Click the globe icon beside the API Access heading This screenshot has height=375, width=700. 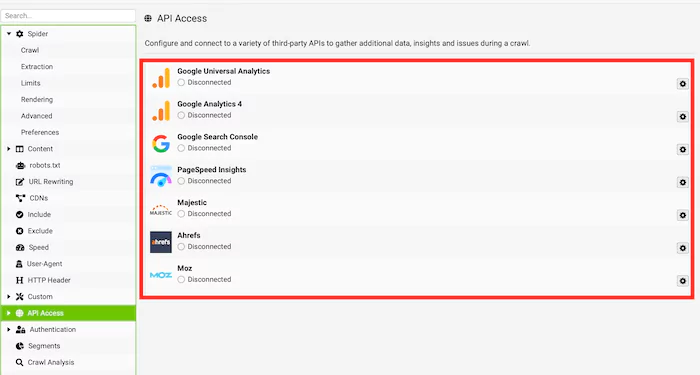(148, 19)
